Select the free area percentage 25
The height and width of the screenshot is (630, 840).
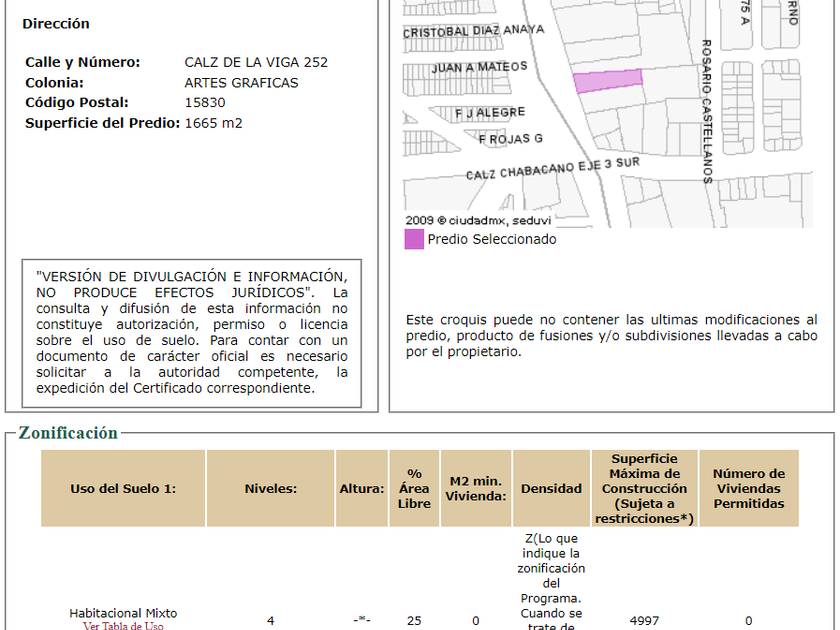coord(414,621)
